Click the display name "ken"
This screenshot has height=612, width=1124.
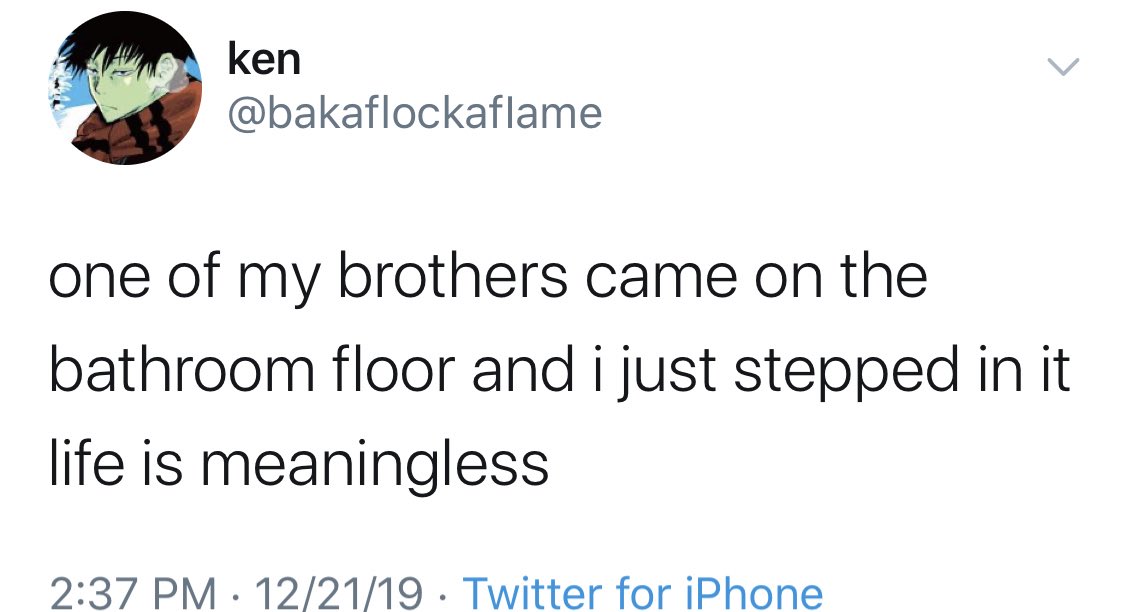point(263,60)
